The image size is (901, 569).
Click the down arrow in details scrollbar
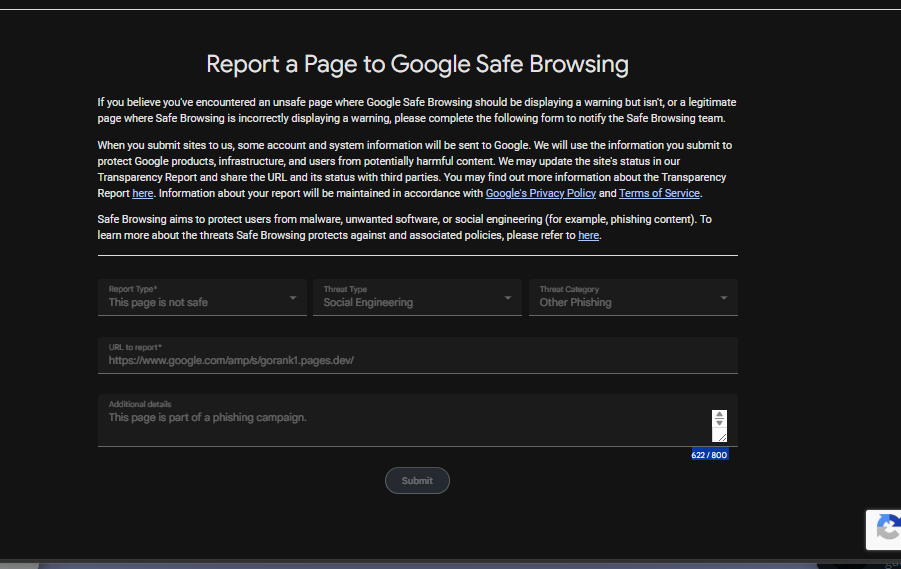pos(719,422)
